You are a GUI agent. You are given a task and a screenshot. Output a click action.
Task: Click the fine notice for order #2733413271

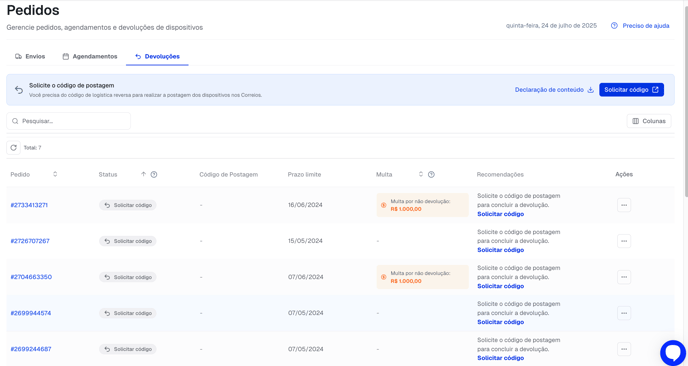click(x=423, y=205)
